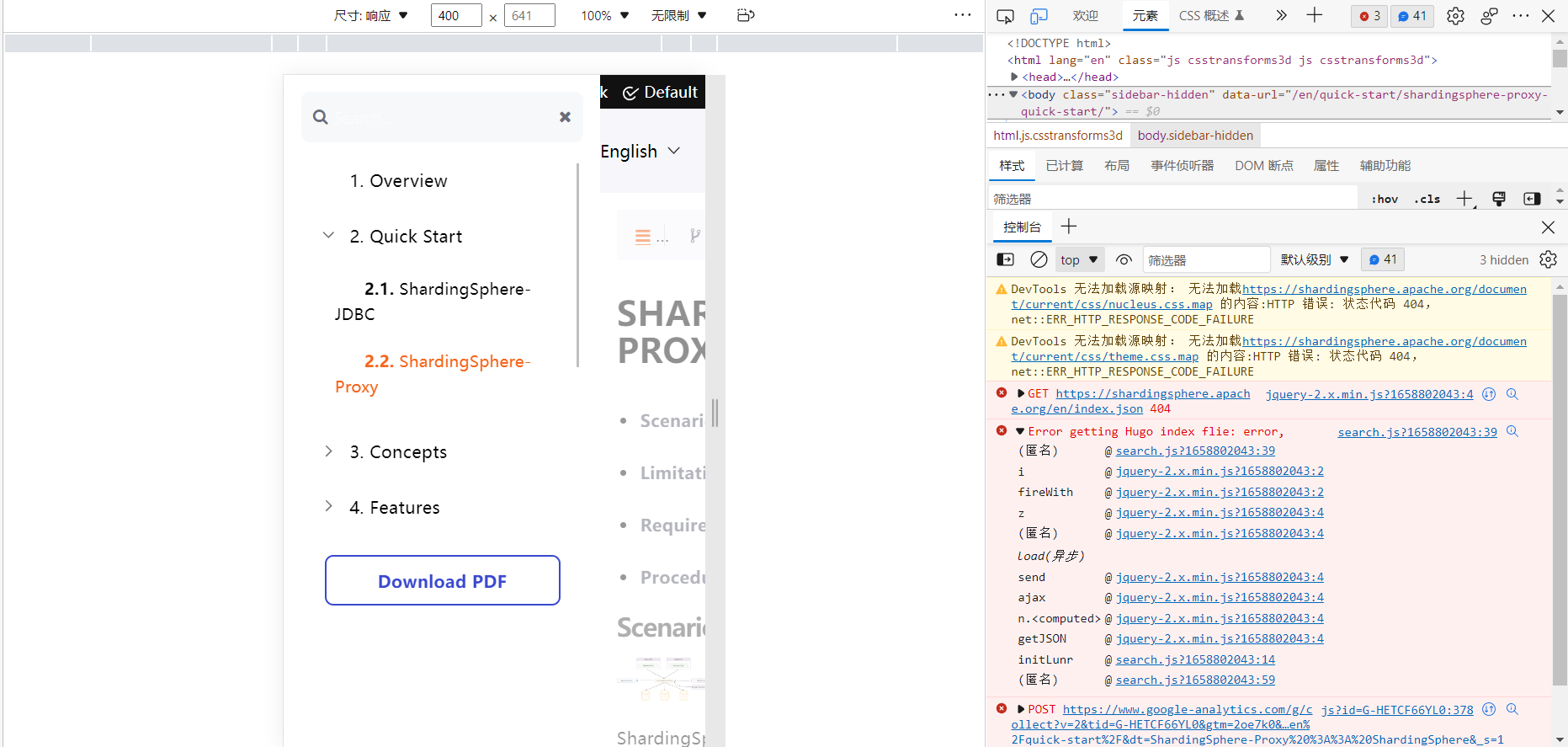Click the blue issues badge showing 41 in top toolbar
The image size is (1568, 747).
point(1412,16)
